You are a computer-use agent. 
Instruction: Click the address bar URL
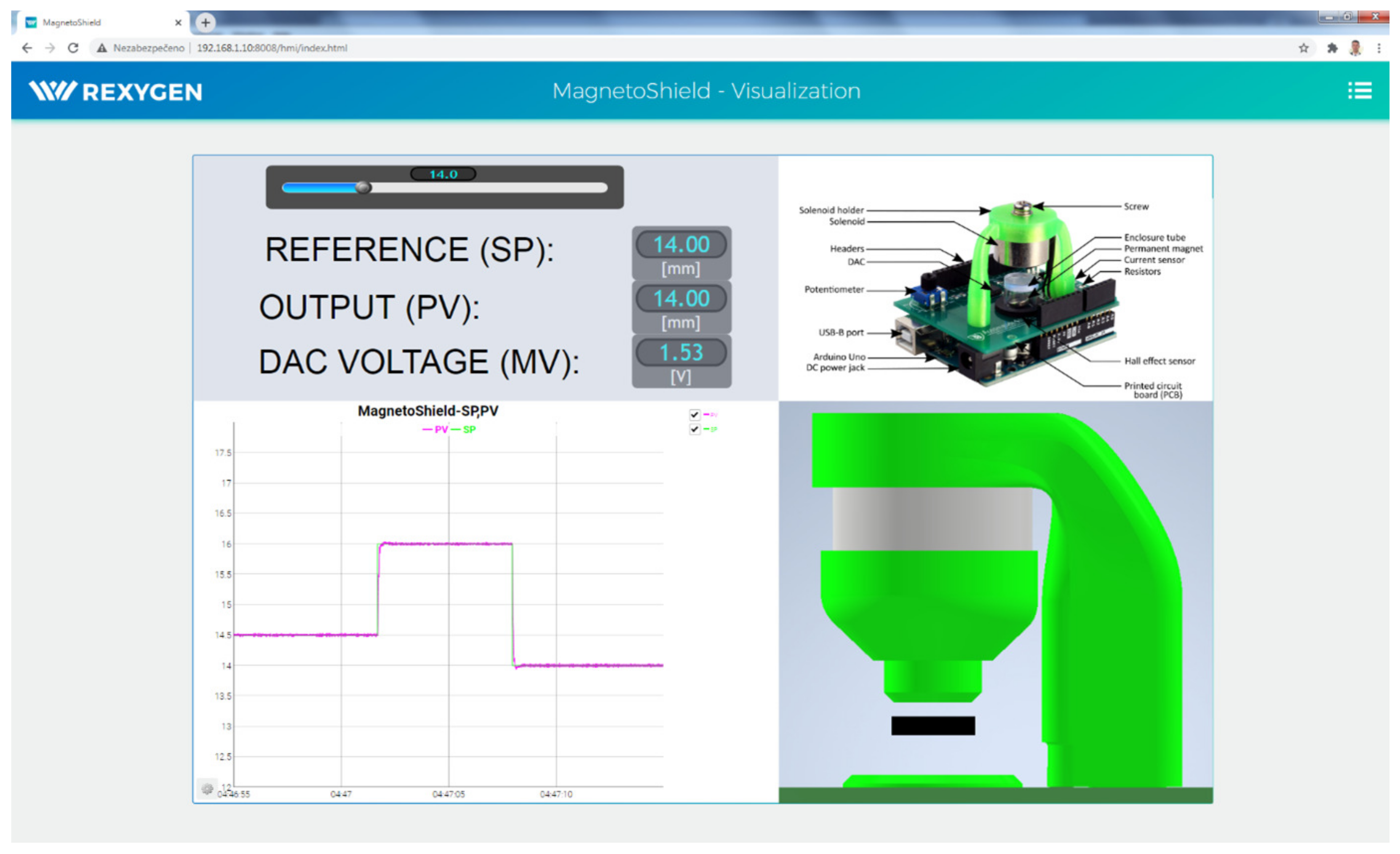click(272, 48)
